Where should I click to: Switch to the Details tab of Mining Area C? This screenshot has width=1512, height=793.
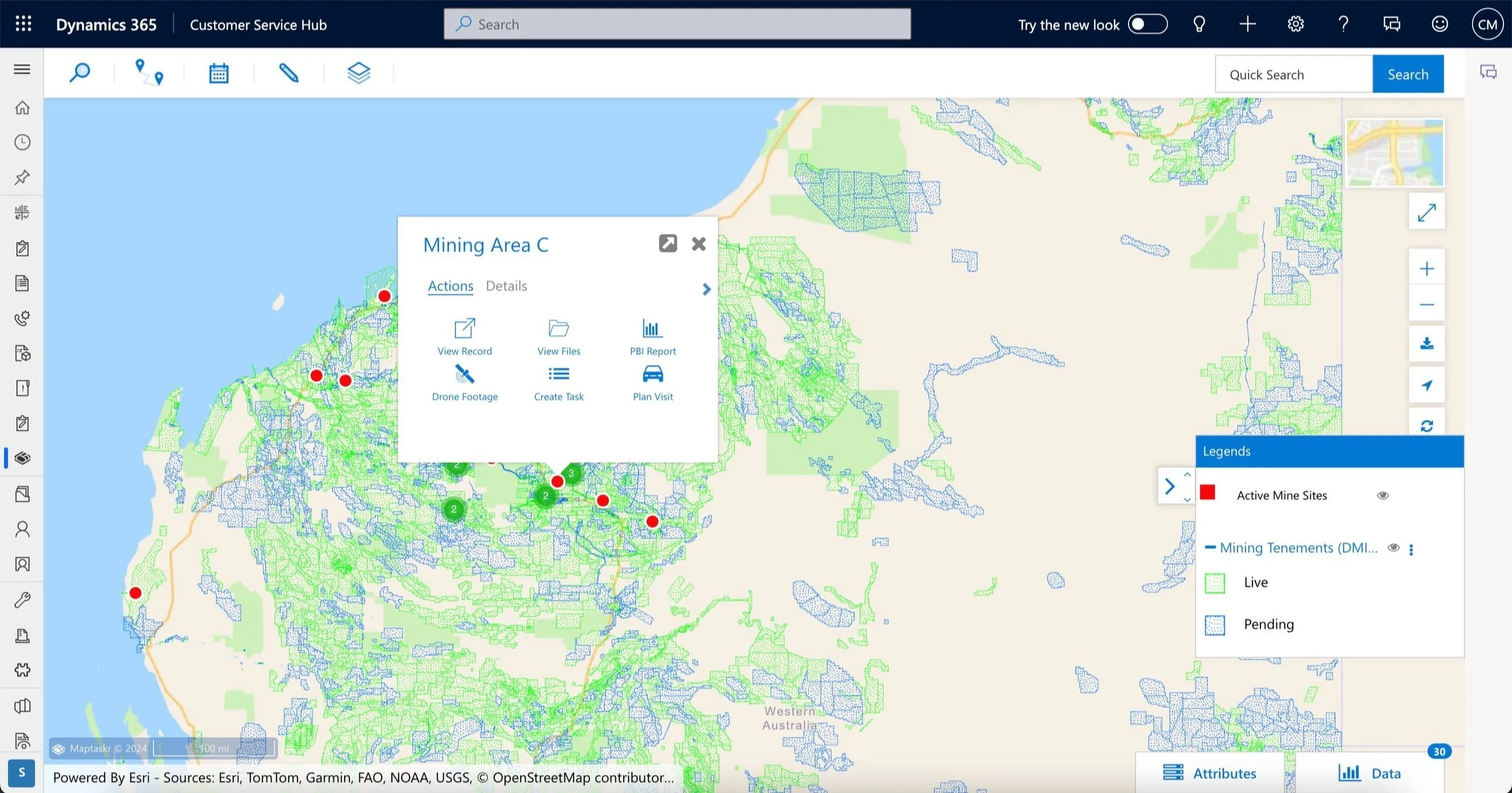coord(506,285)
